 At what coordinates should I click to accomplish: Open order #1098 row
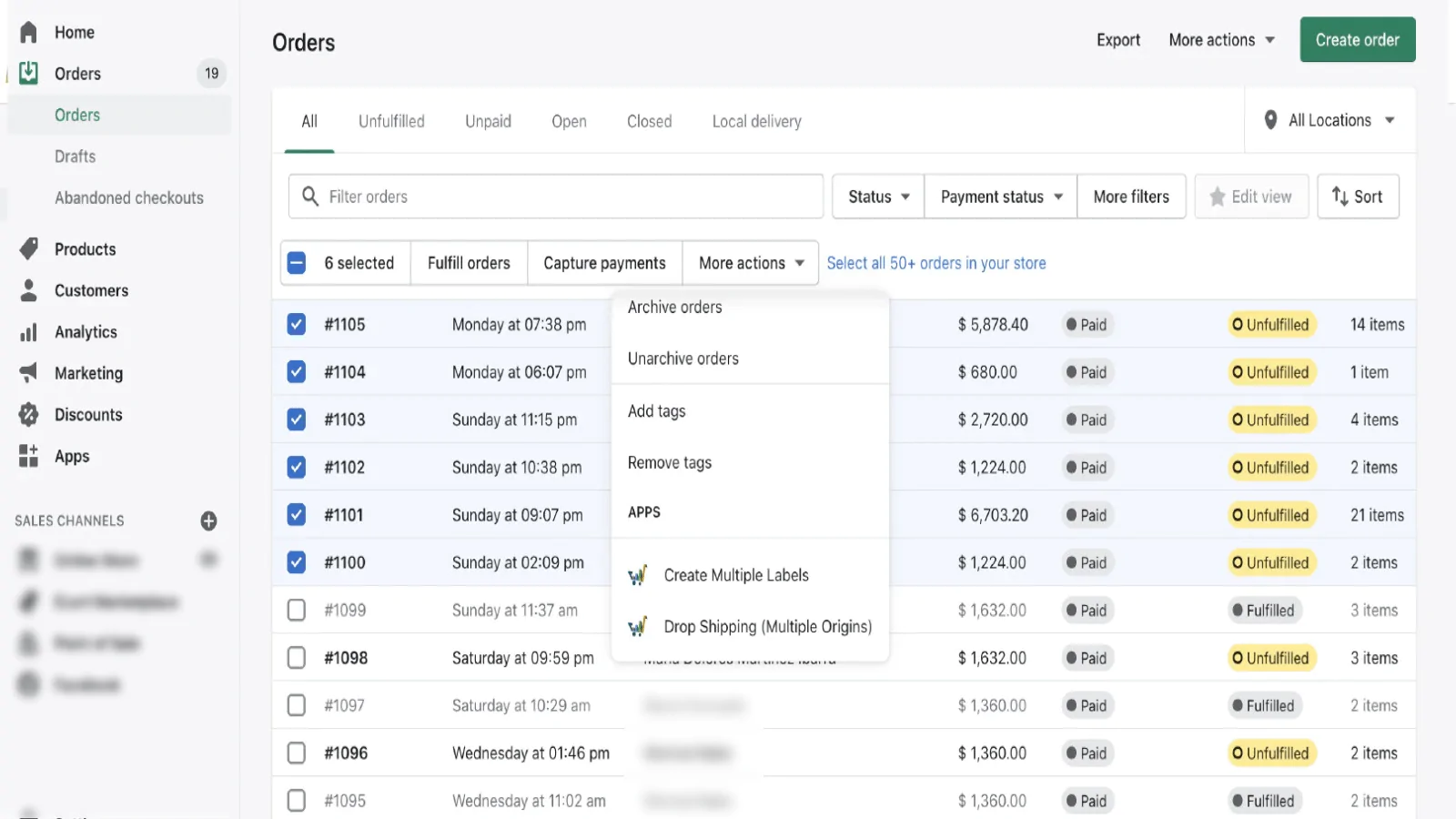pyautogui.click(x=844, y=658)
